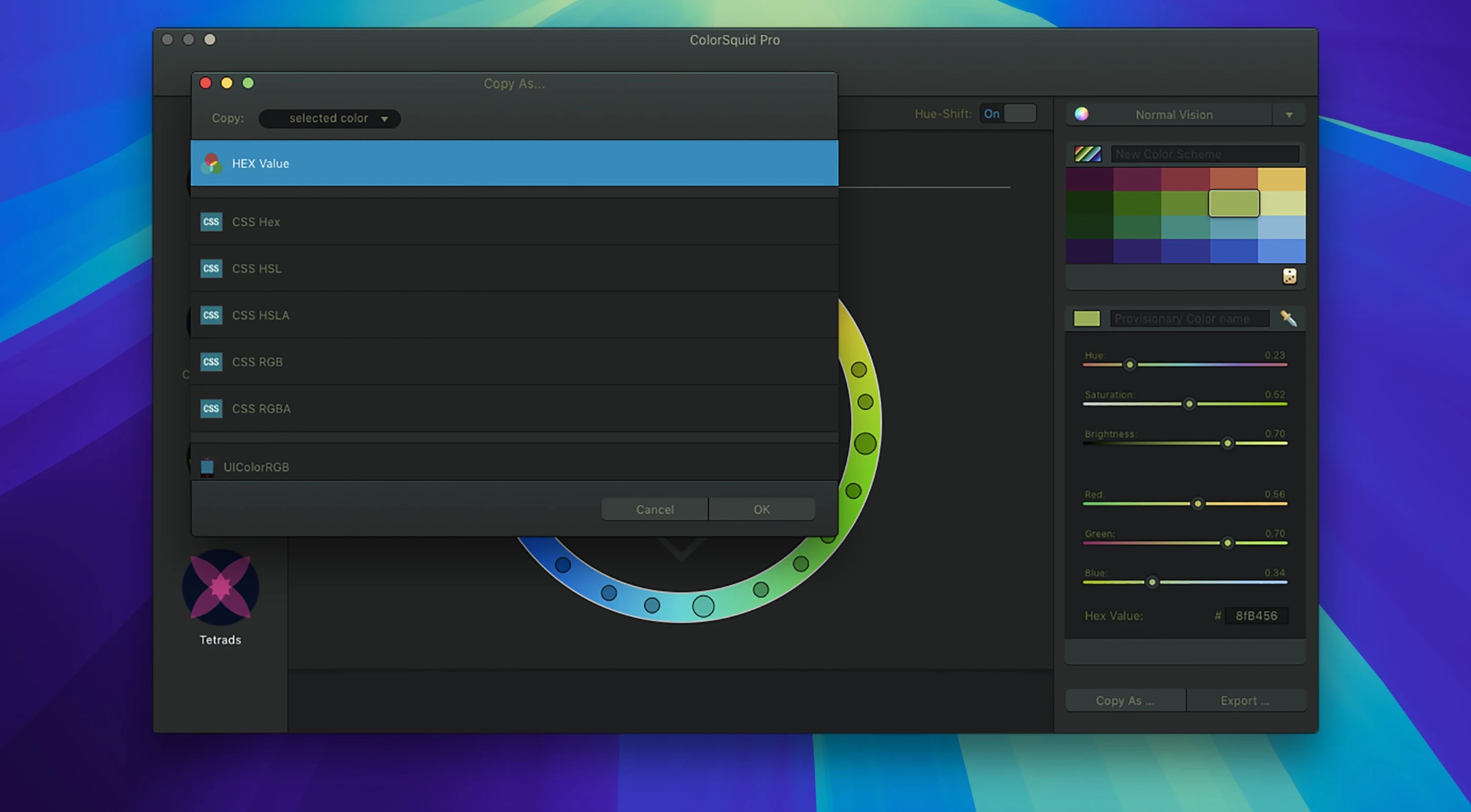Open the selected color dropdown
Viewport: 1471px width, 812px height.
pos(330,118)
